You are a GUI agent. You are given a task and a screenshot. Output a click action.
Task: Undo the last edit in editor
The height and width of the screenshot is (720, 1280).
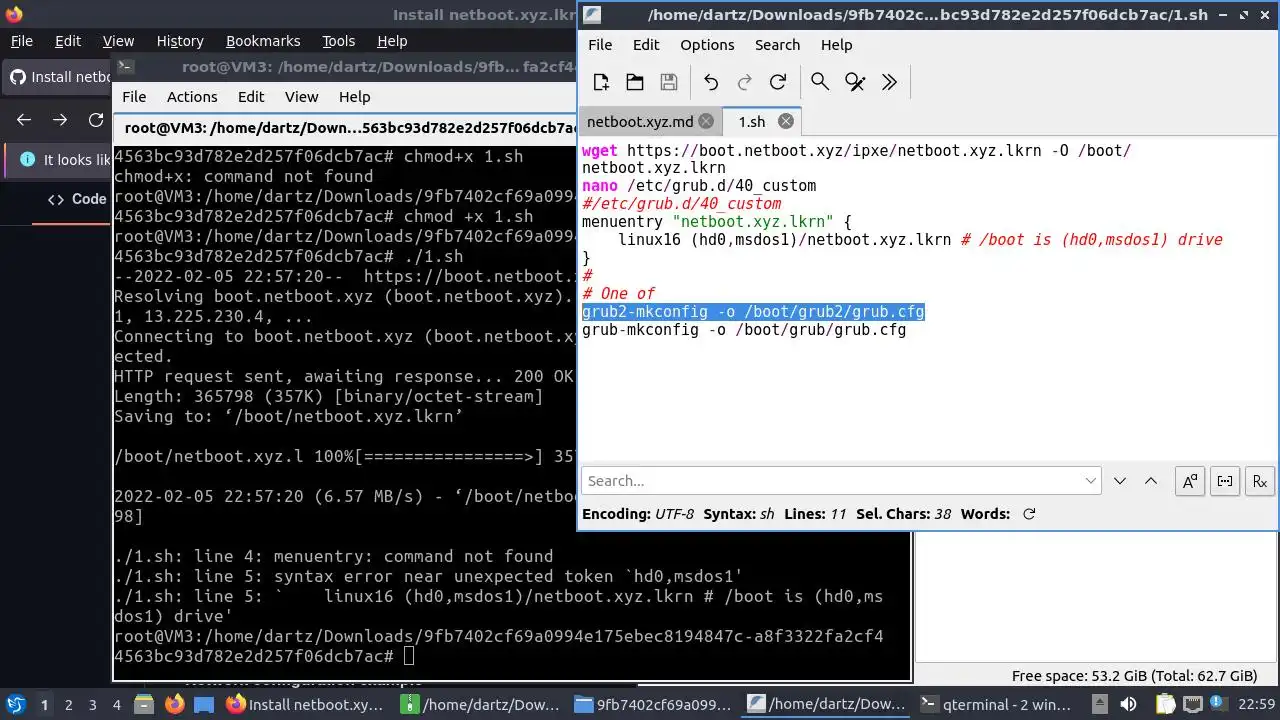pyautogui.click(x=711, y=82)
